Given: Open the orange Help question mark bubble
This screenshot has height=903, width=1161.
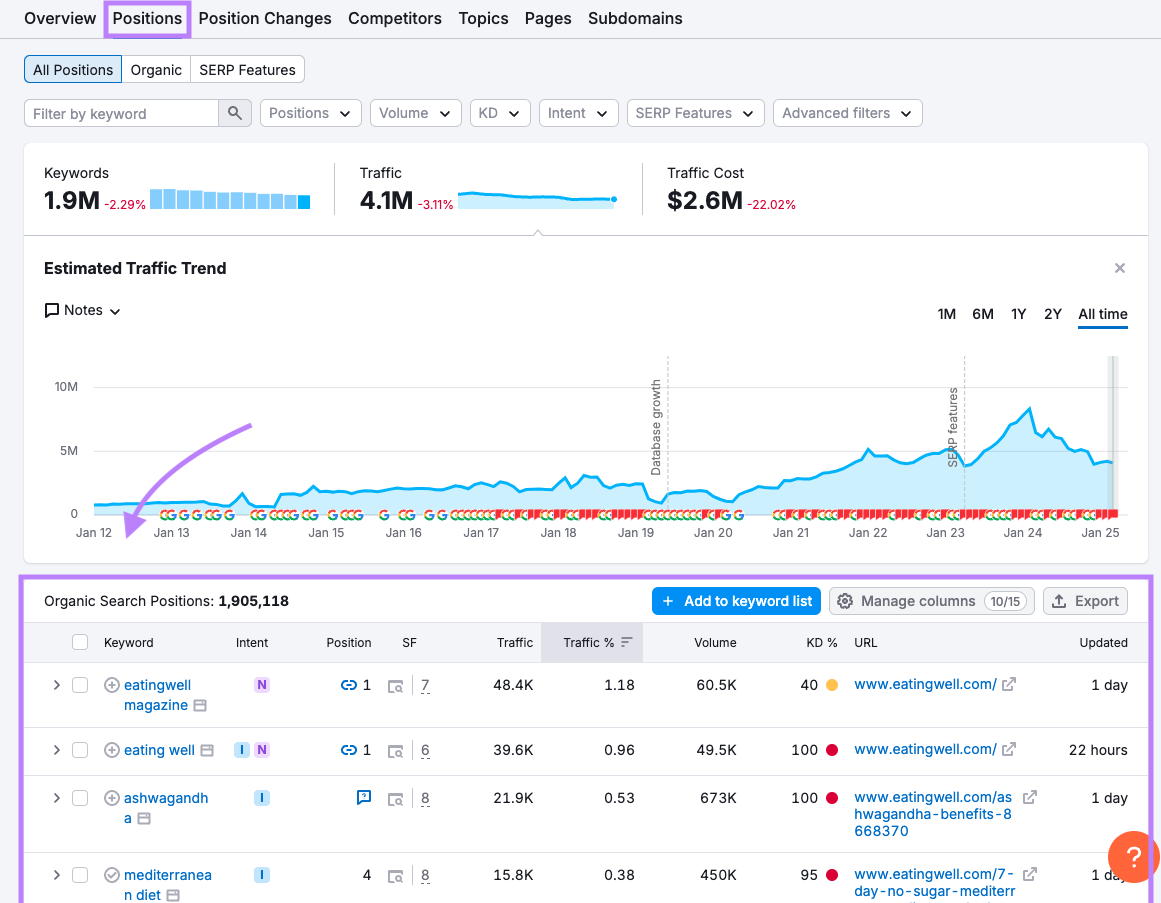Looking at the screenshot, I should [x=1132, y=857].
